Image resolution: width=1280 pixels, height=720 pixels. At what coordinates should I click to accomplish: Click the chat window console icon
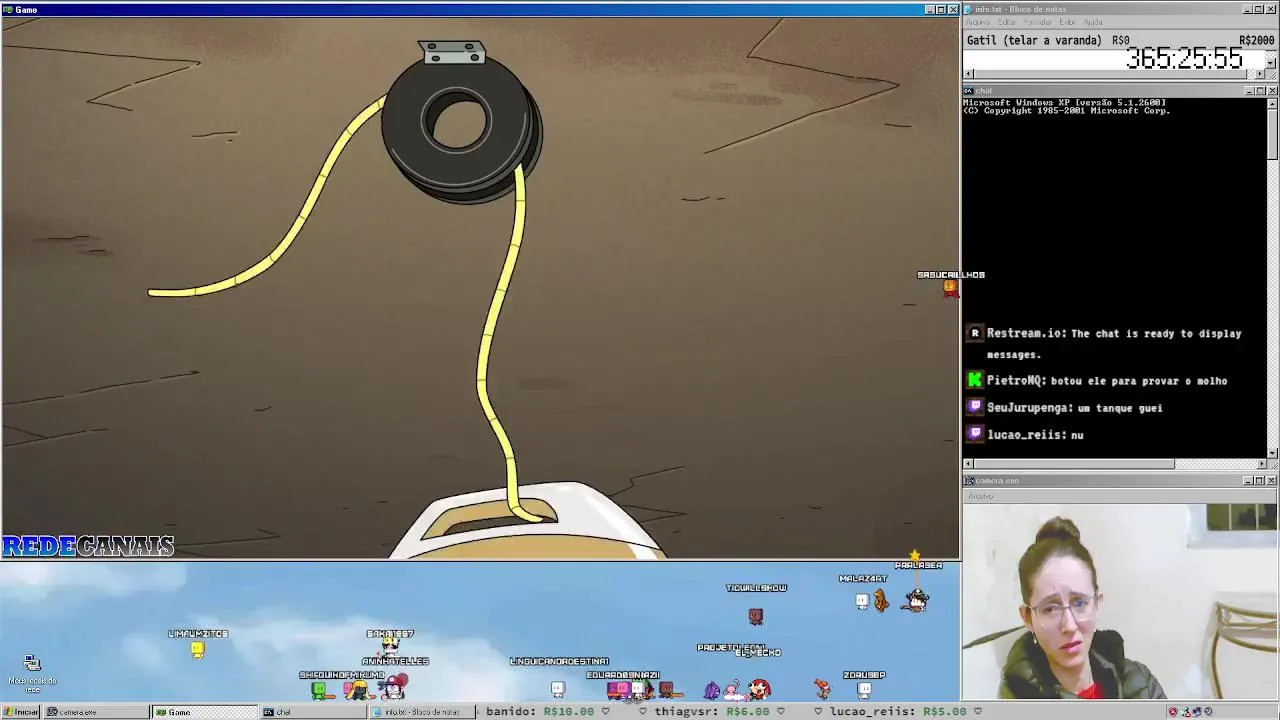969,91
